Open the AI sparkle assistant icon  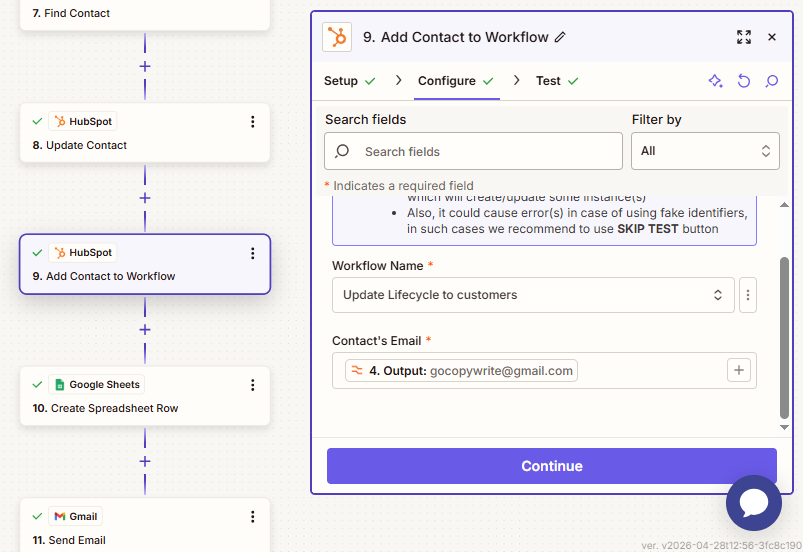[x=715, y=81]
